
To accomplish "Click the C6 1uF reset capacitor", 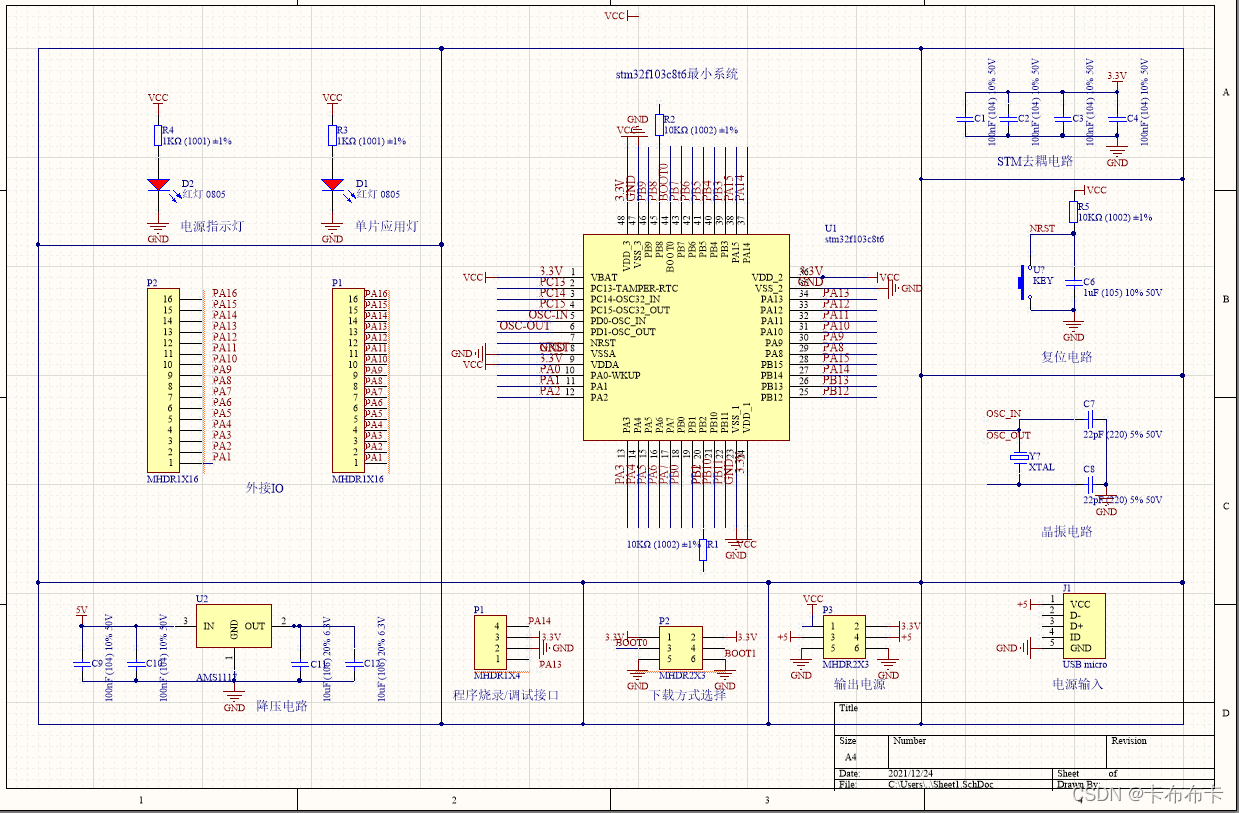I will point(1073,283).
